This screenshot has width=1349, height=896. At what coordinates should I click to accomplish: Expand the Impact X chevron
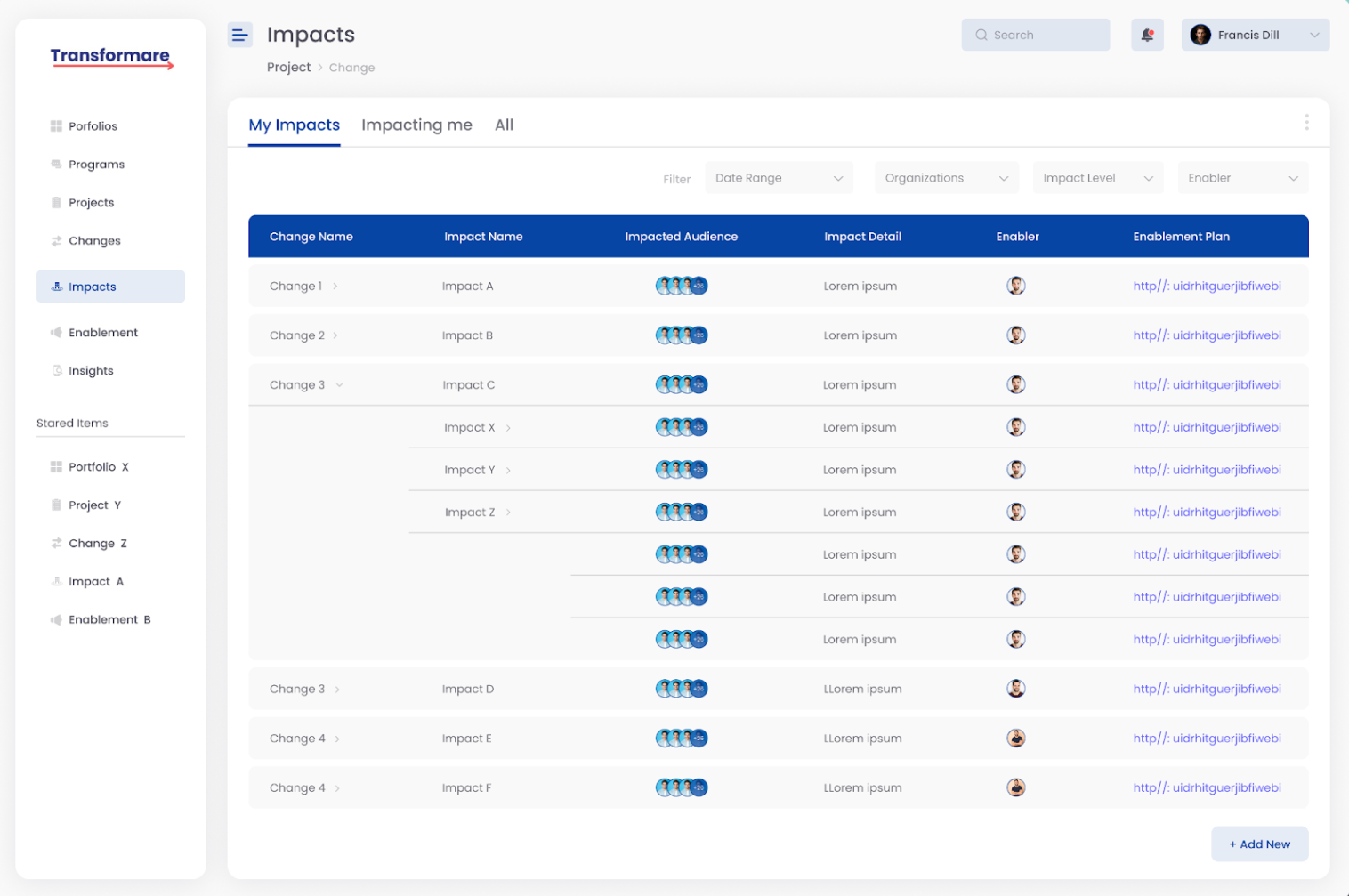click(x=508, y=428)
